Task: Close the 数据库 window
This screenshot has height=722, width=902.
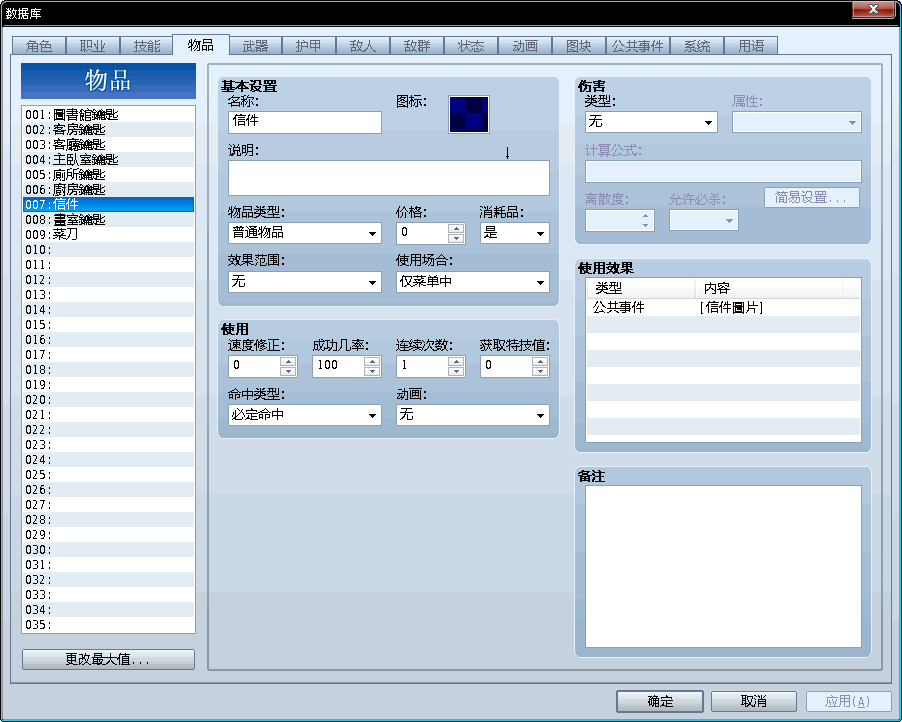Action: pos(873,9)
